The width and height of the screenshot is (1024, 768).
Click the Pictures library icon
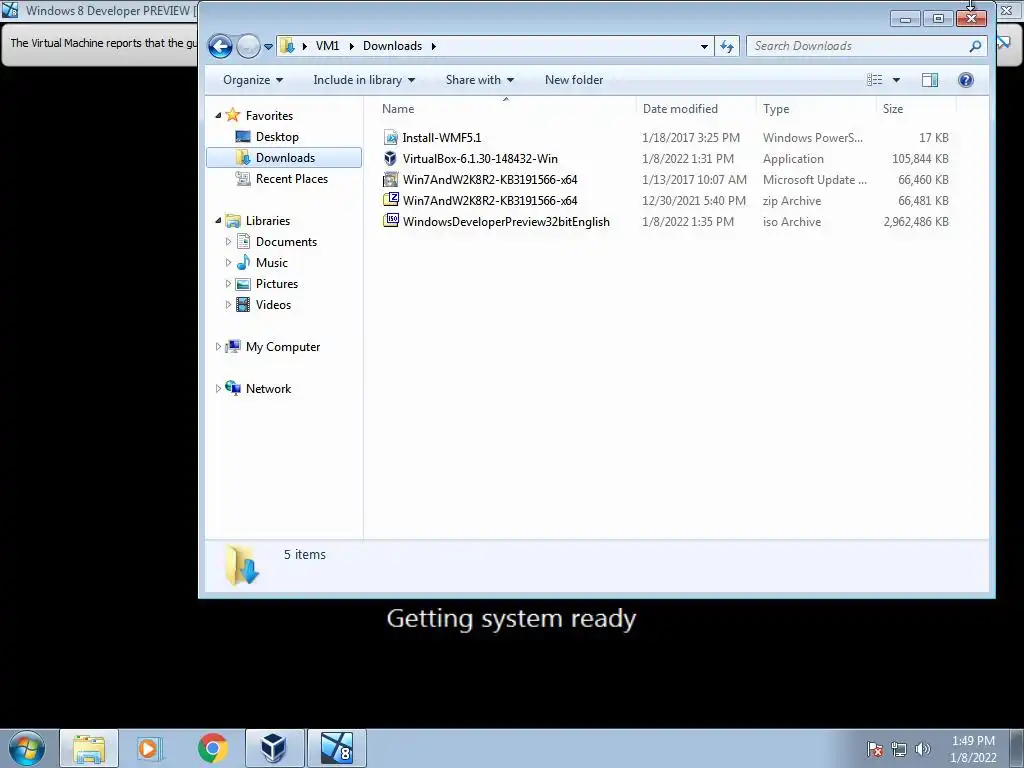click(243, 283)
